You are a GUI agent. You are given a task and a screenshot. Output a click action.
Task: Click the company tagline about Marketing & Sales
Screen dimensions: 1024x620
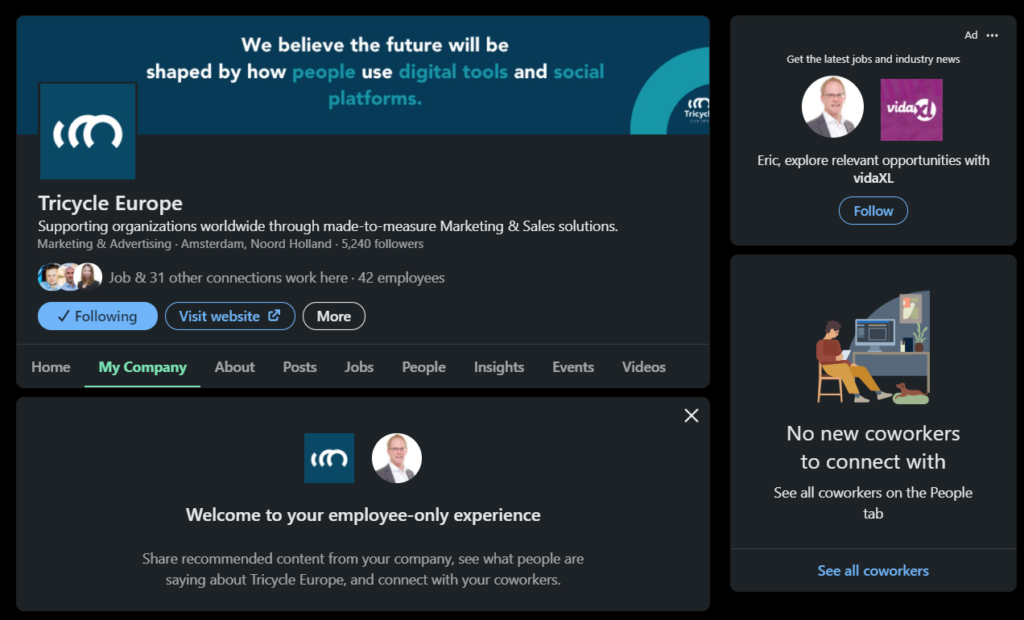click(328, 226)
